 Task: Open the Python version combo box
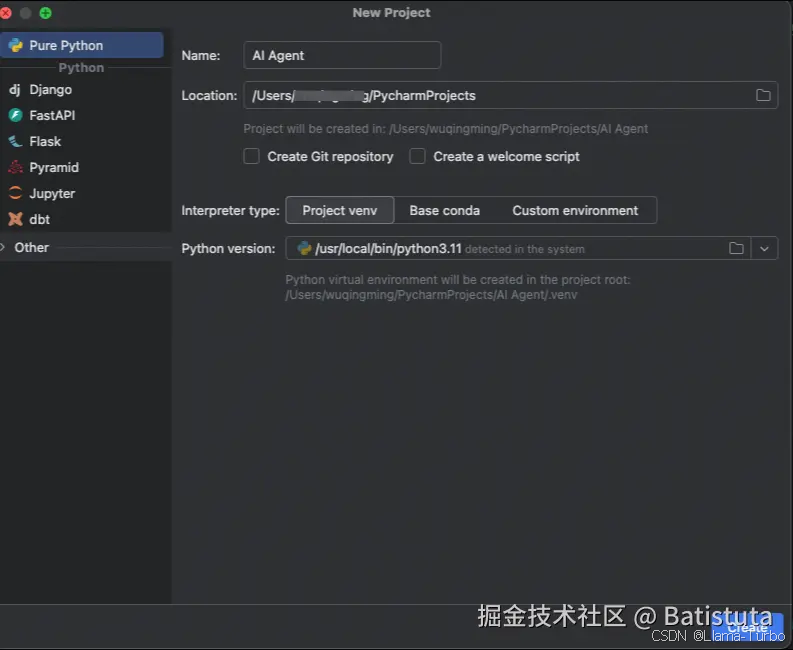pyautogui.click(x=531, y=248)
